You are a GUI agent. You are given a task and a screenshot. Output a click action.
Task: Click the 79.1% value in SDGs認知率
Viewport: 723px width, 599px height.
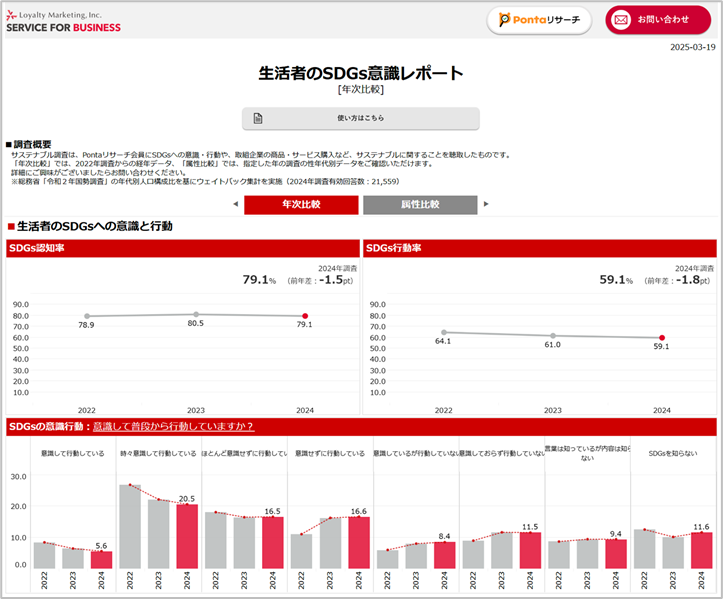pyautogui.click(x=259, y=279)
